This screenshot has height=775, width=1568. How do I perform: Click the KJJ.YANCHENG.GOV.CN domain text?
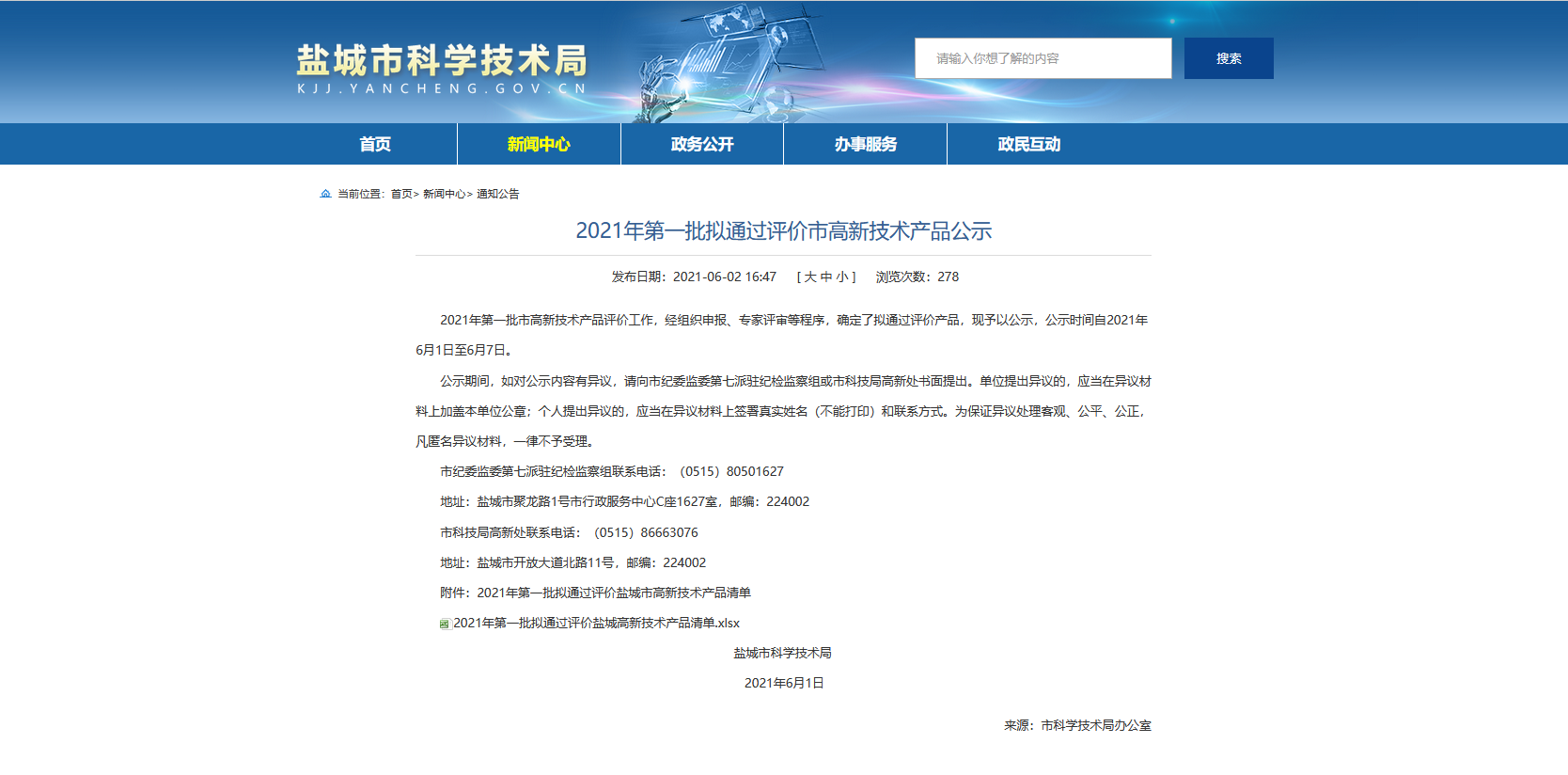point(442,88)
